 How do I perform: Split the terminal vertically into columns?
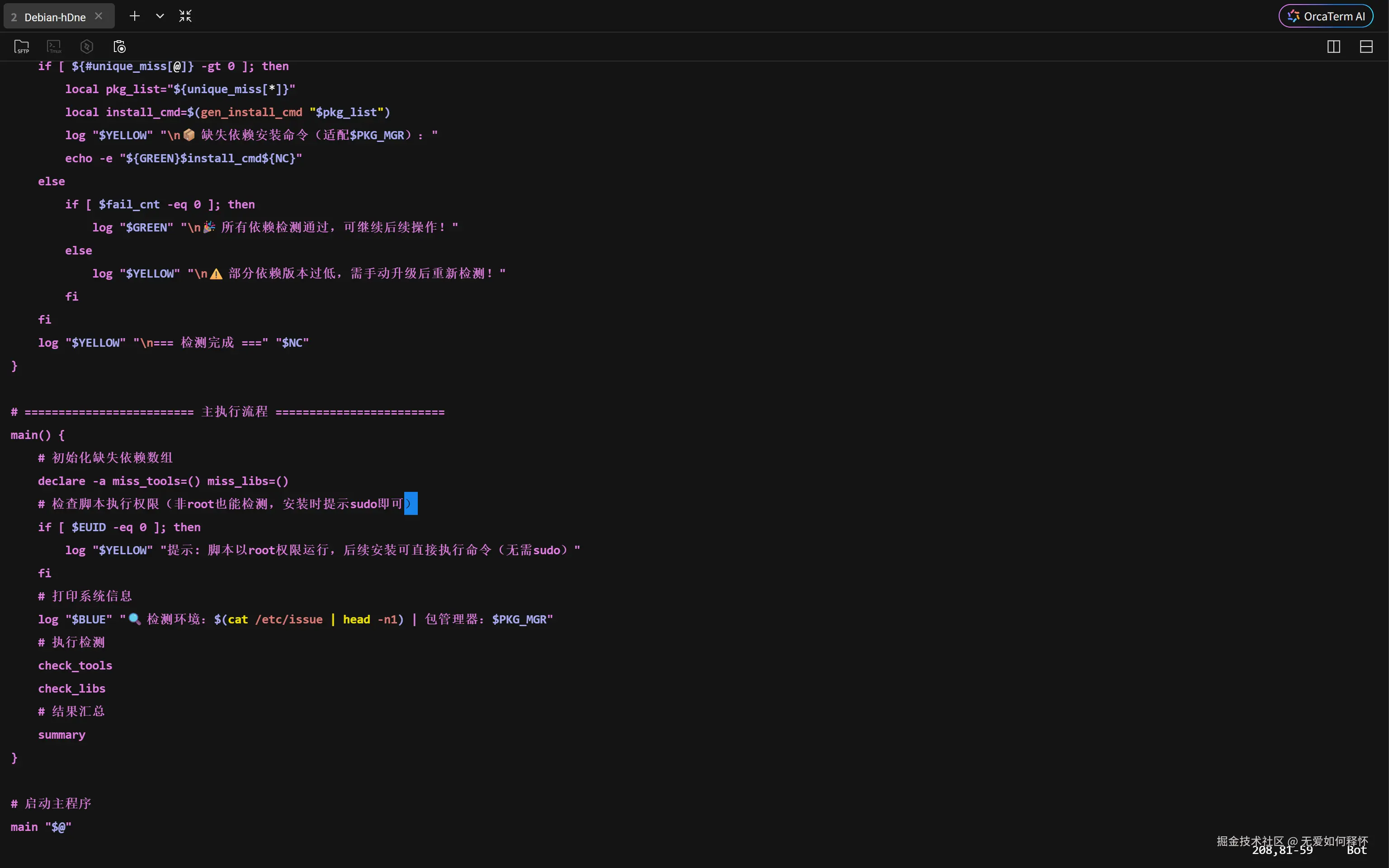1333,47
